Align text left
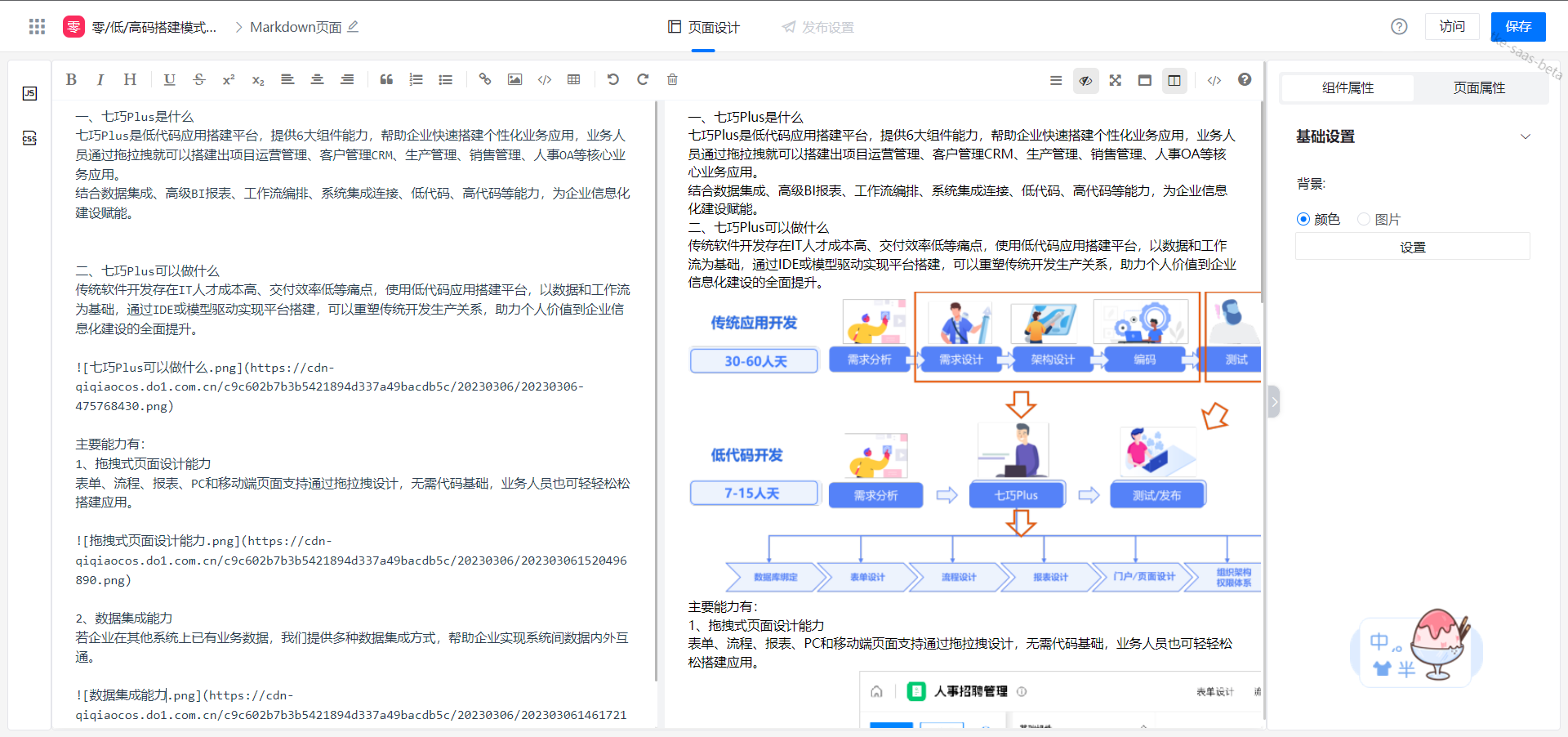 [287, 79]
